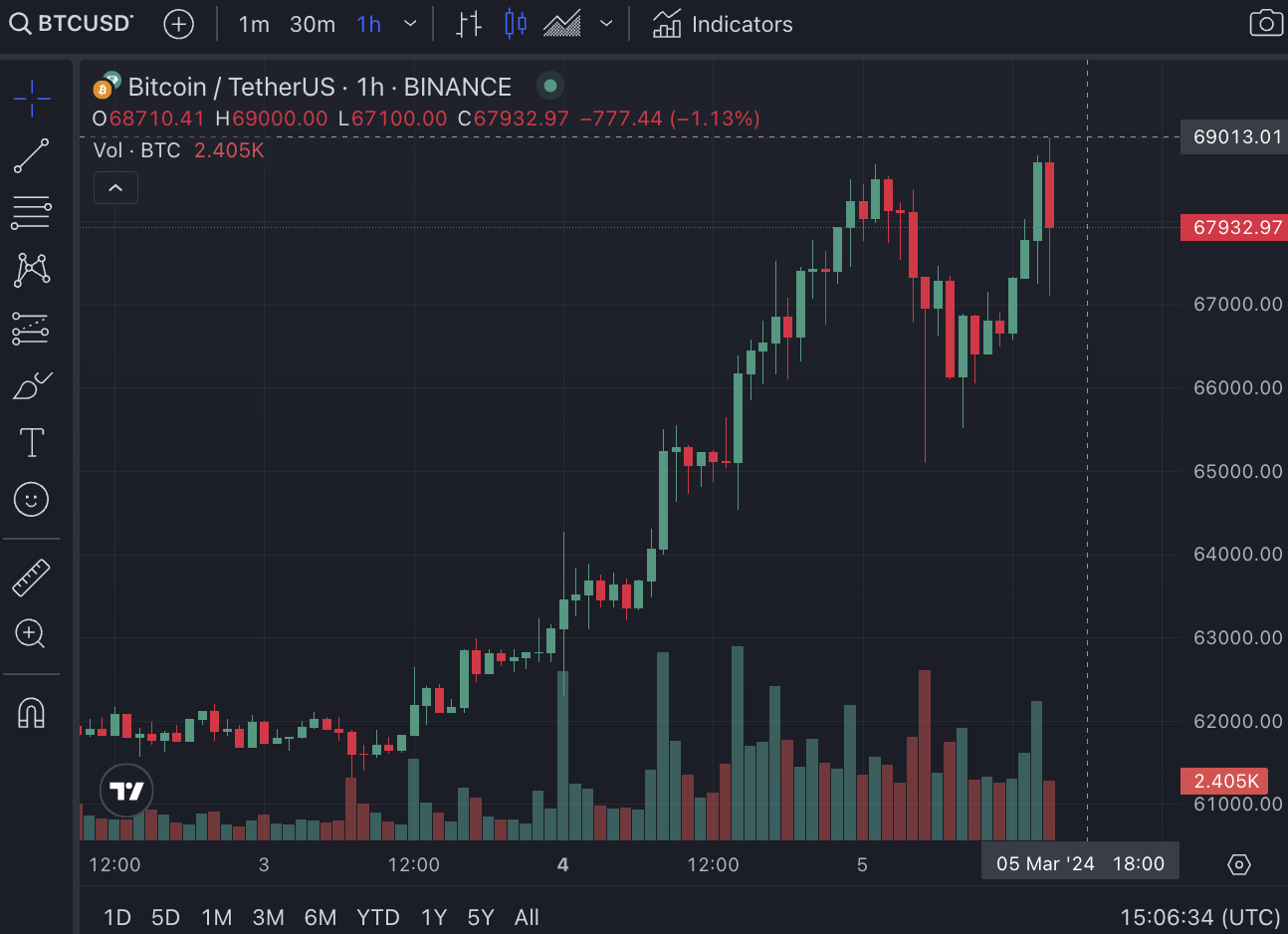Select the trend line drawing tool

coord(31,155)
